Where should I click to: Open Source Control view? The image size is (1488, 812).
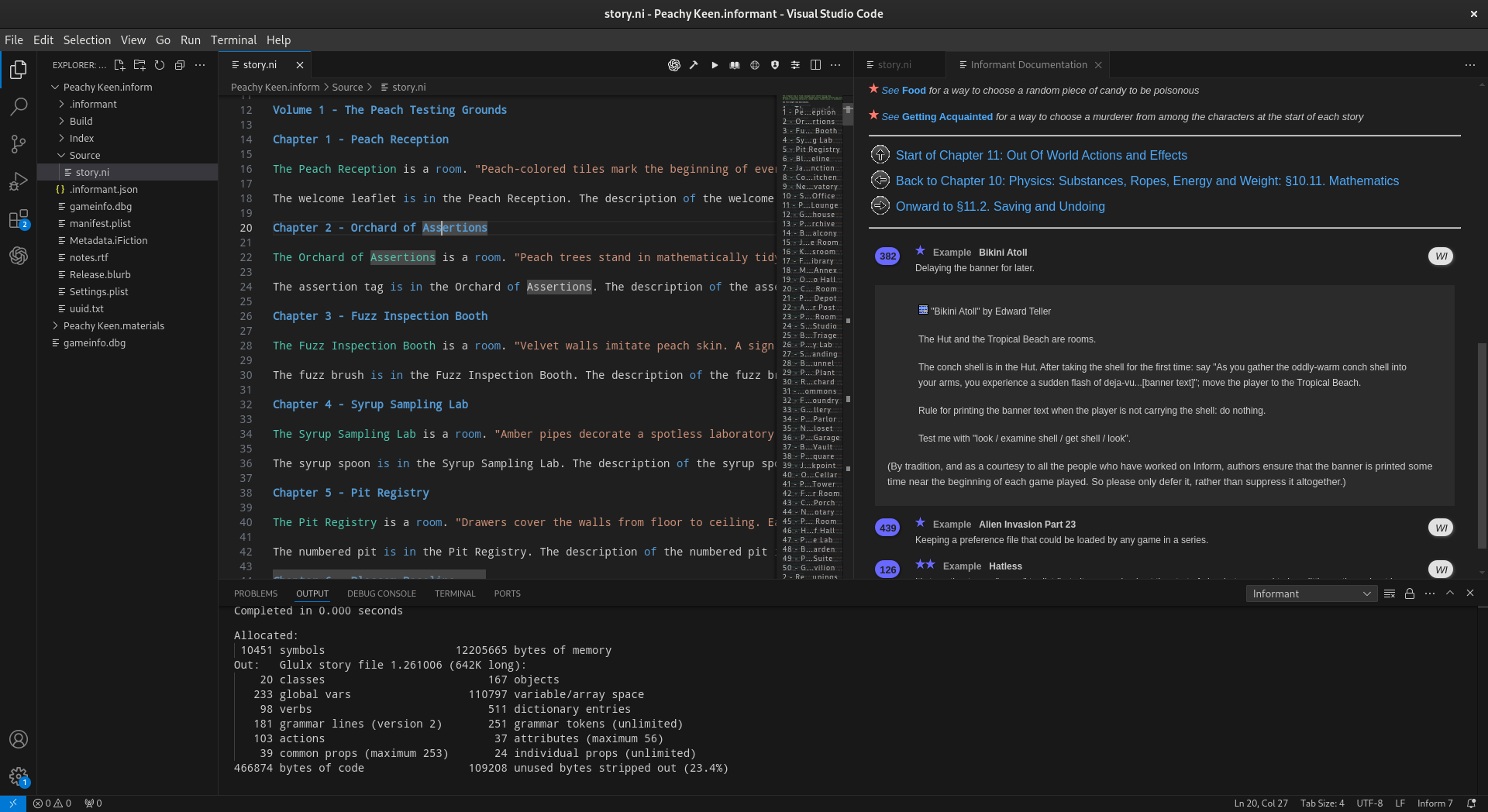19,143
